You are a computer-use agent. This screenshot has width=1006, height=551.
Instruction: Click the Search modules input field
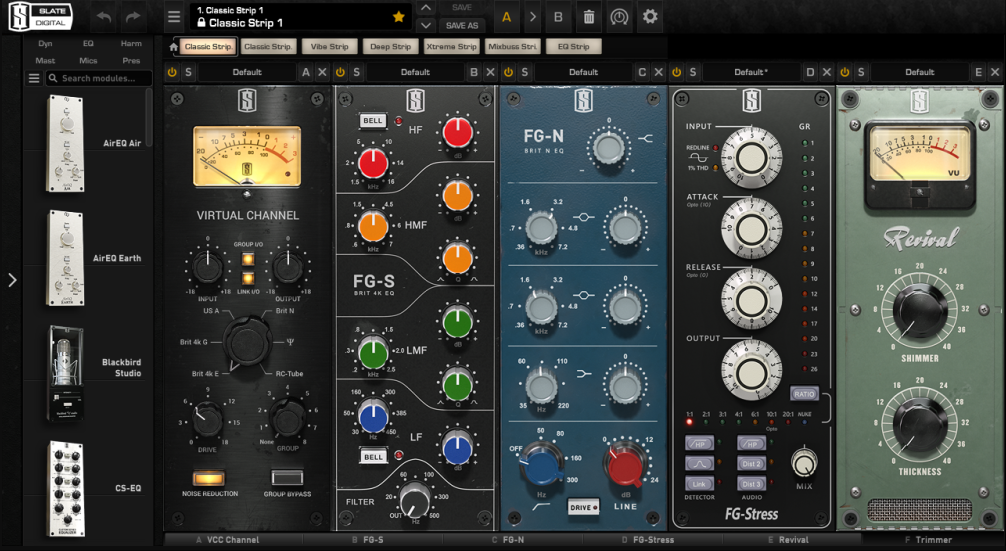pos(99,78)
